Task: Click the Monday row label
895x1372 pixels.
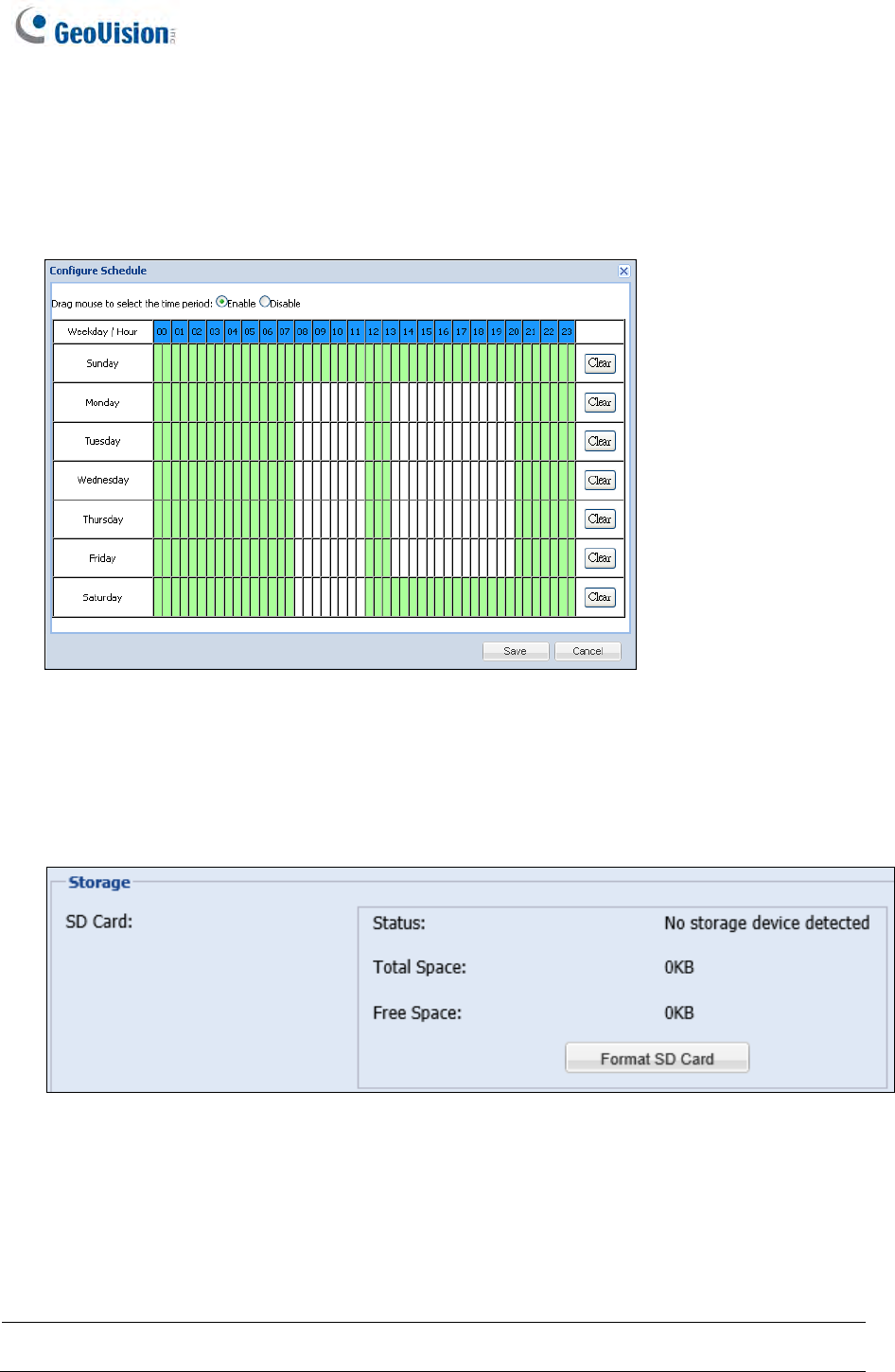Action: [102, 402]
